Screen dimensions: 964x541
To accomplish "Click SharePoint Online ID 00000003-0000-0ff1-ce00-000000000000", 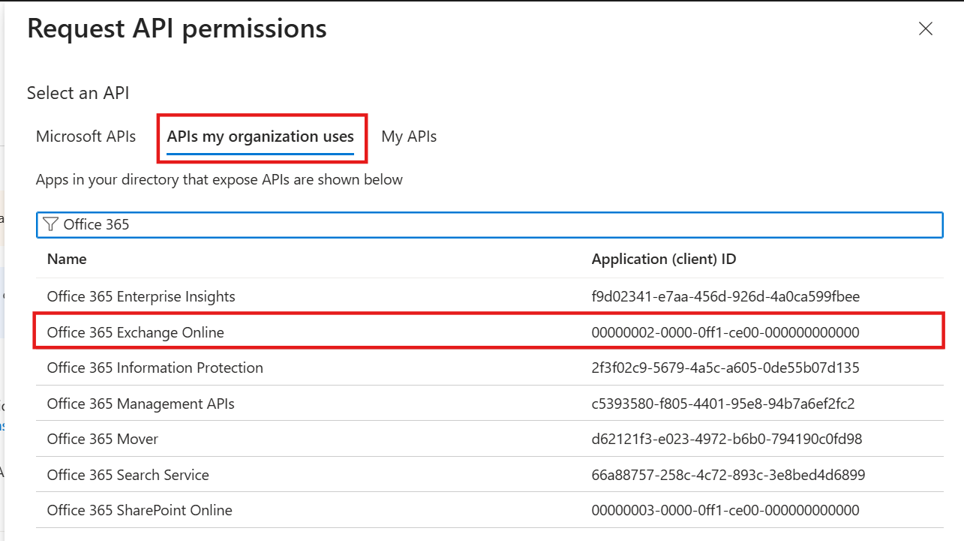I will click(x=725, y=510).
